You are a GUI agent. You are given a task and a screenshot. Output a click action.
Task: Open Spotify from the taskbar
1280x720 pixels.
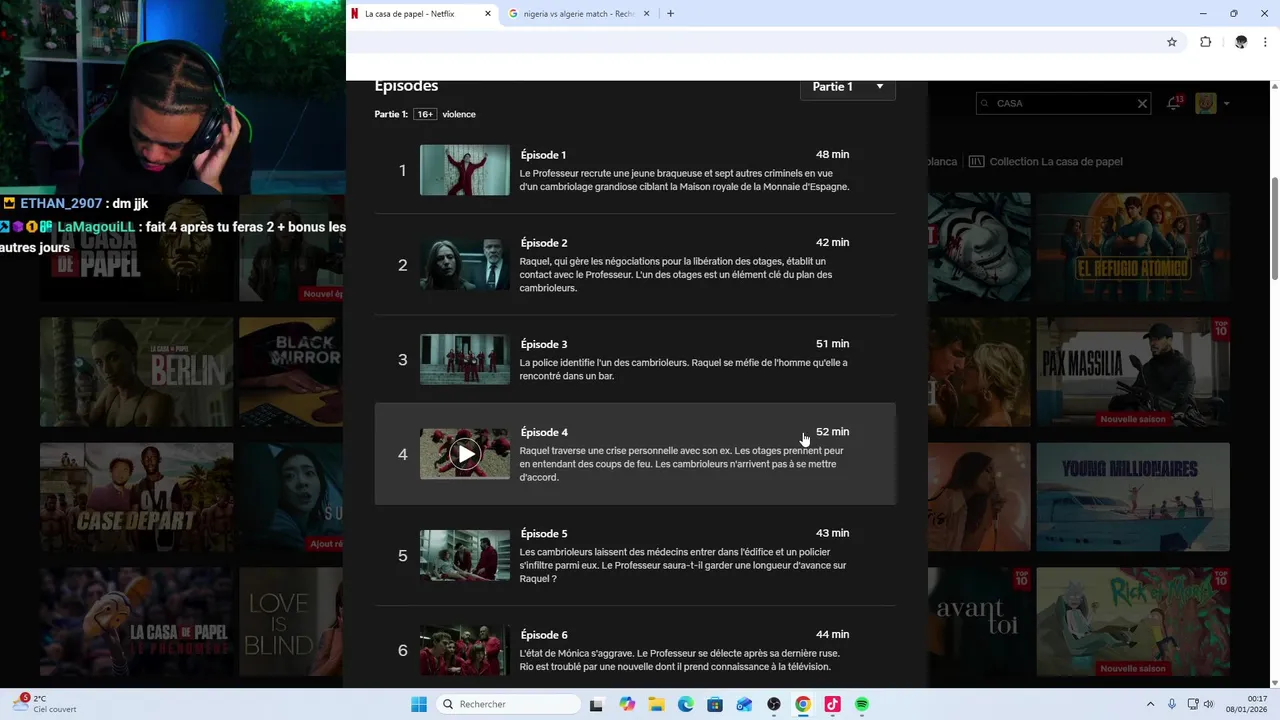pyautogui.click(x=861, y=704)
